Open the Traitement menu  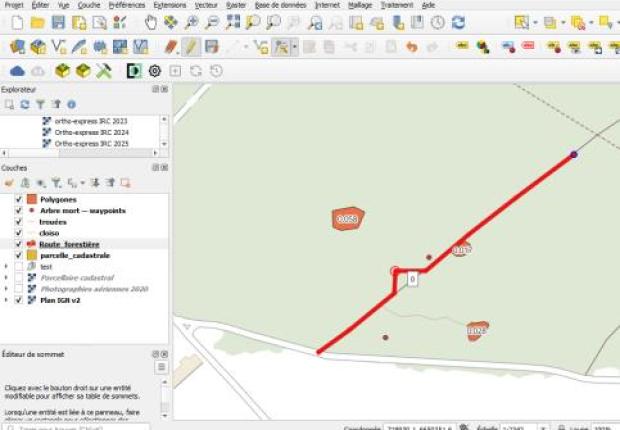pos(397,5)
